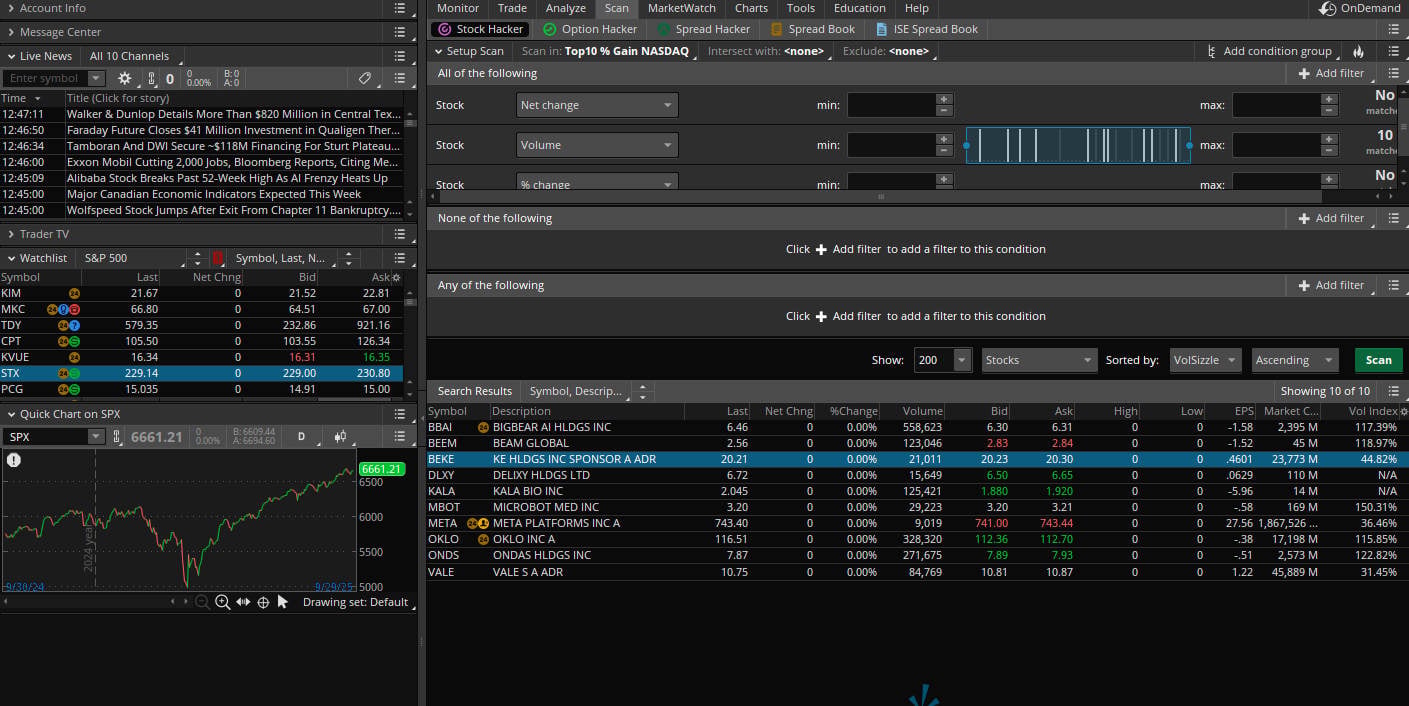Select the pointer cursor tool under the chart
1409x706 pixels.
[x=283, y=602]
